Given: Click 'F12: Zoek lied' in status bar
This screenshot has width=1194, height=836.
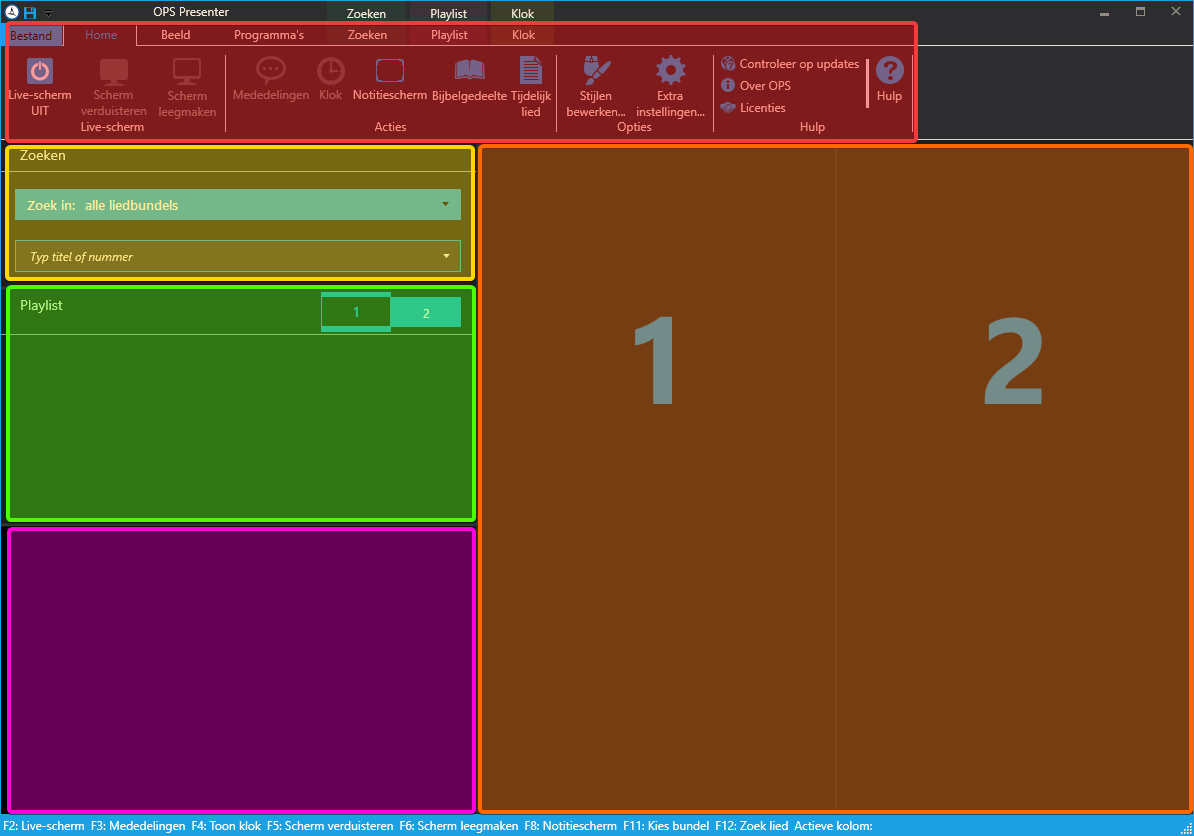Looking at the screenshot, I should [752, 826].
